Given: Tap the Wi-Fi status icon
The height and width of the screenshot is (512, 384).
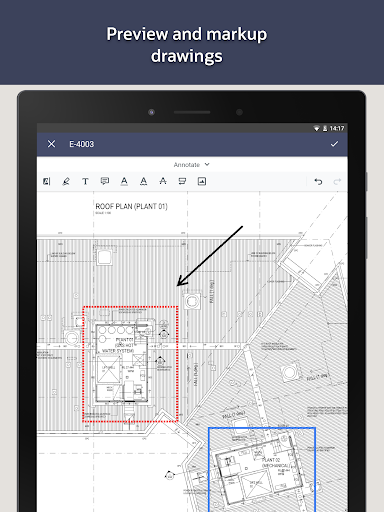Looking at the screenshot, I should click(x=316, y=128).
